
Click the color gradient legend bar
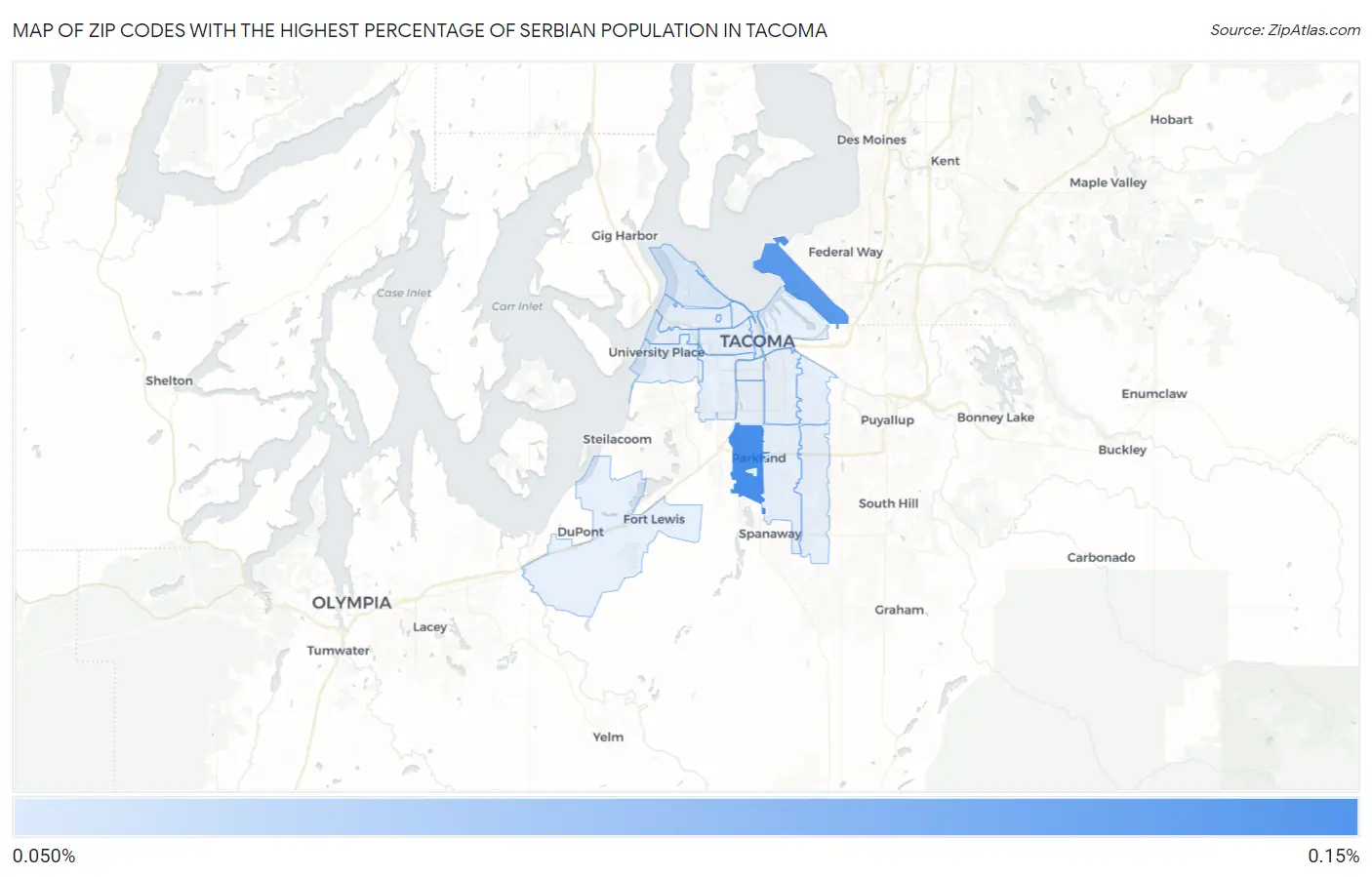(x=685, y=817)
